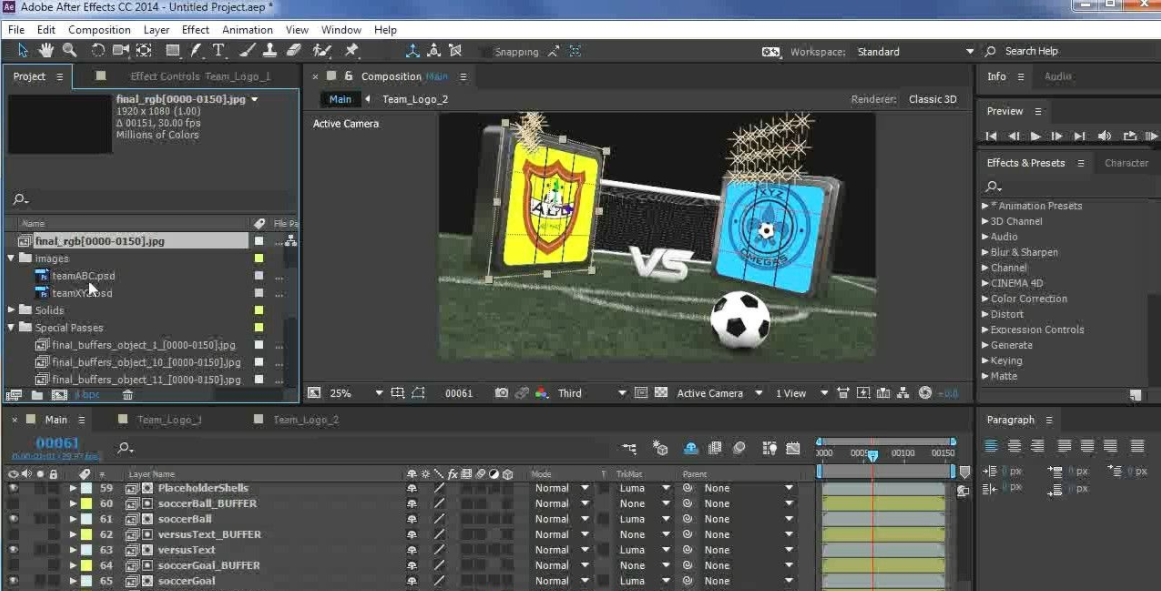Click the Team_Logo_2 breadcrumb in viewer
Viewport: 1161px width, 591px height.
[415, 99]
